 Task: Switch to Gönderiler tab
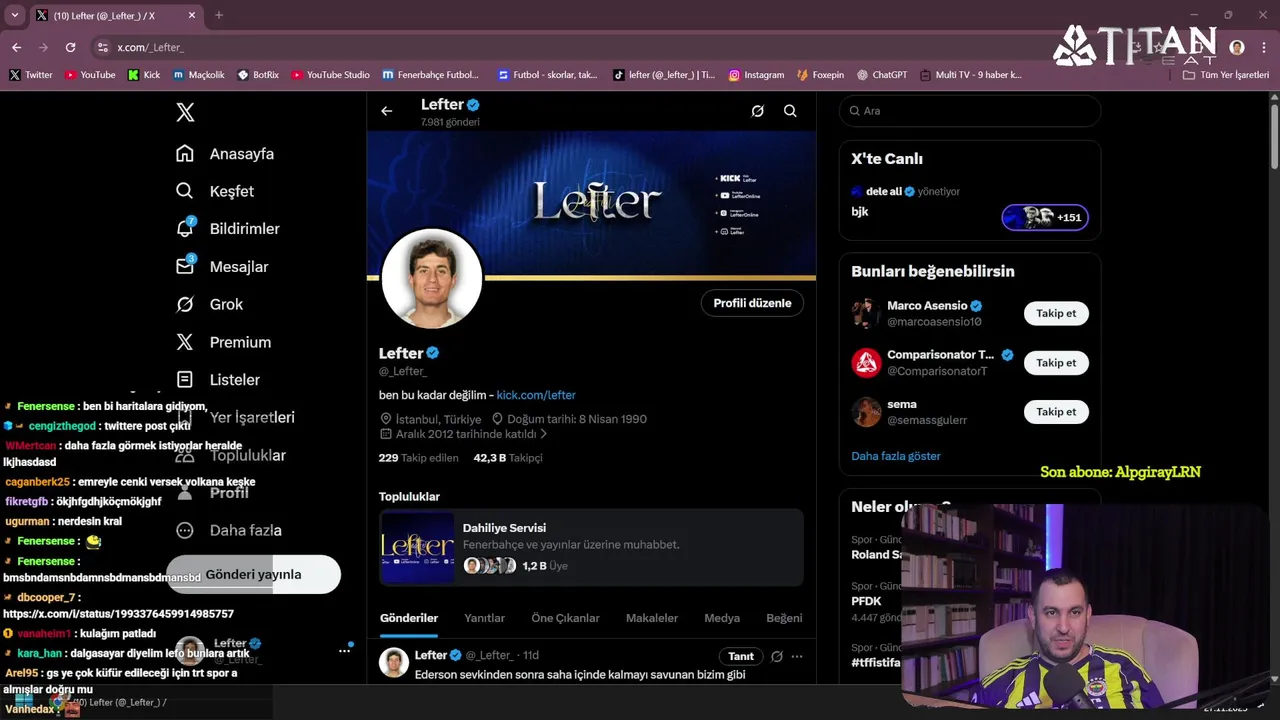(409, 618)
